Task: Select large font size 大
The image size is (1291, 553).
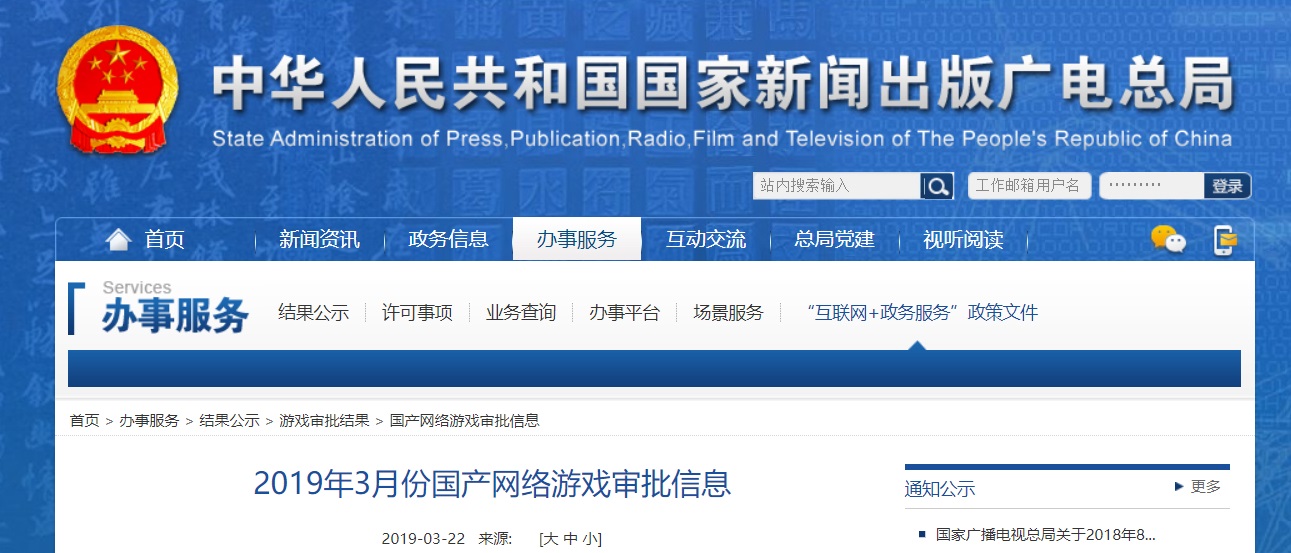Action: pyautogui.click(x=549, y=539)
